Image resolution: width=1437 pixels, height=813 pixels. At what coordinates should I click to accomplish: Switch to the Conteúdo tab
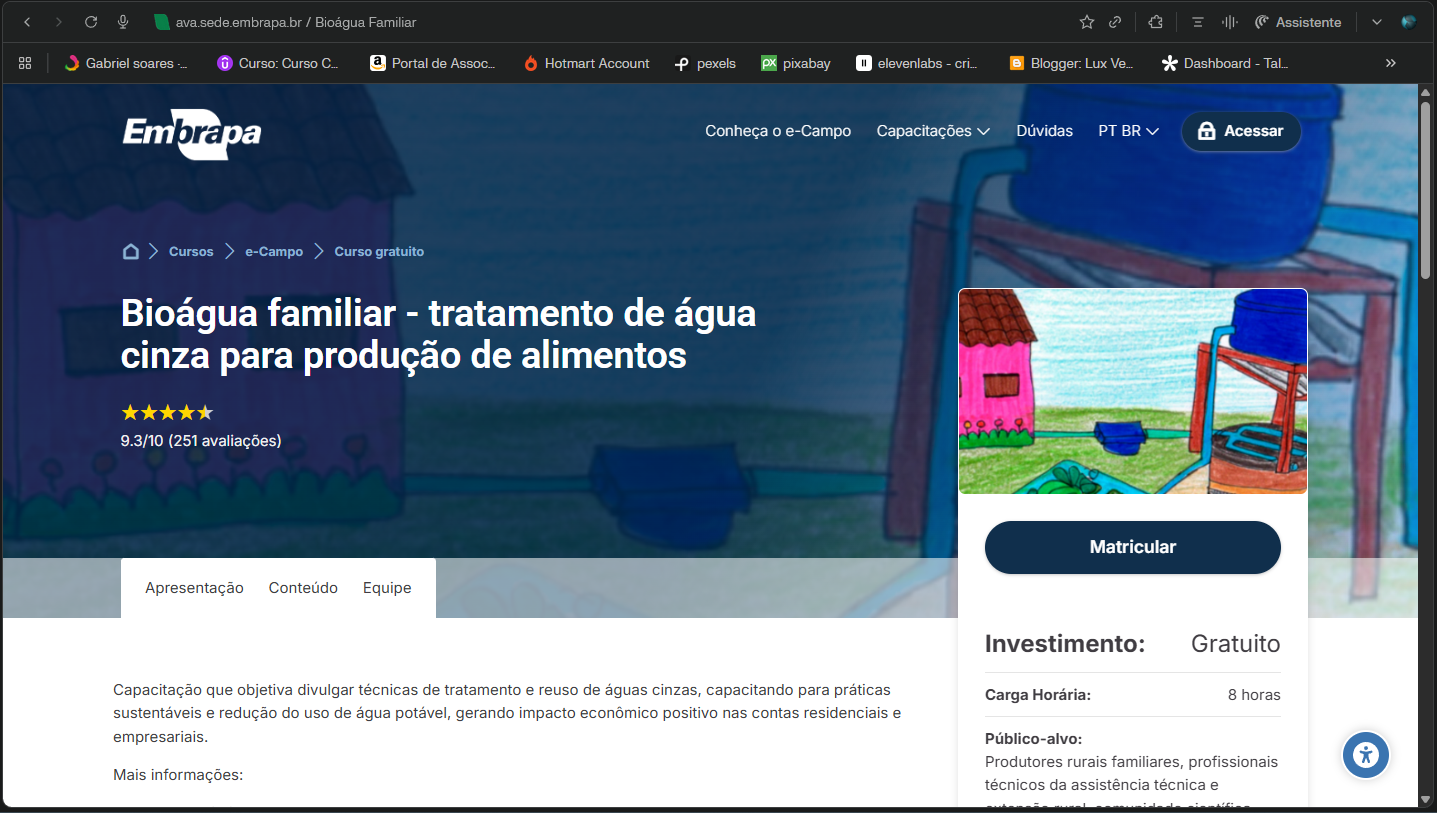(x=303, y=588)
